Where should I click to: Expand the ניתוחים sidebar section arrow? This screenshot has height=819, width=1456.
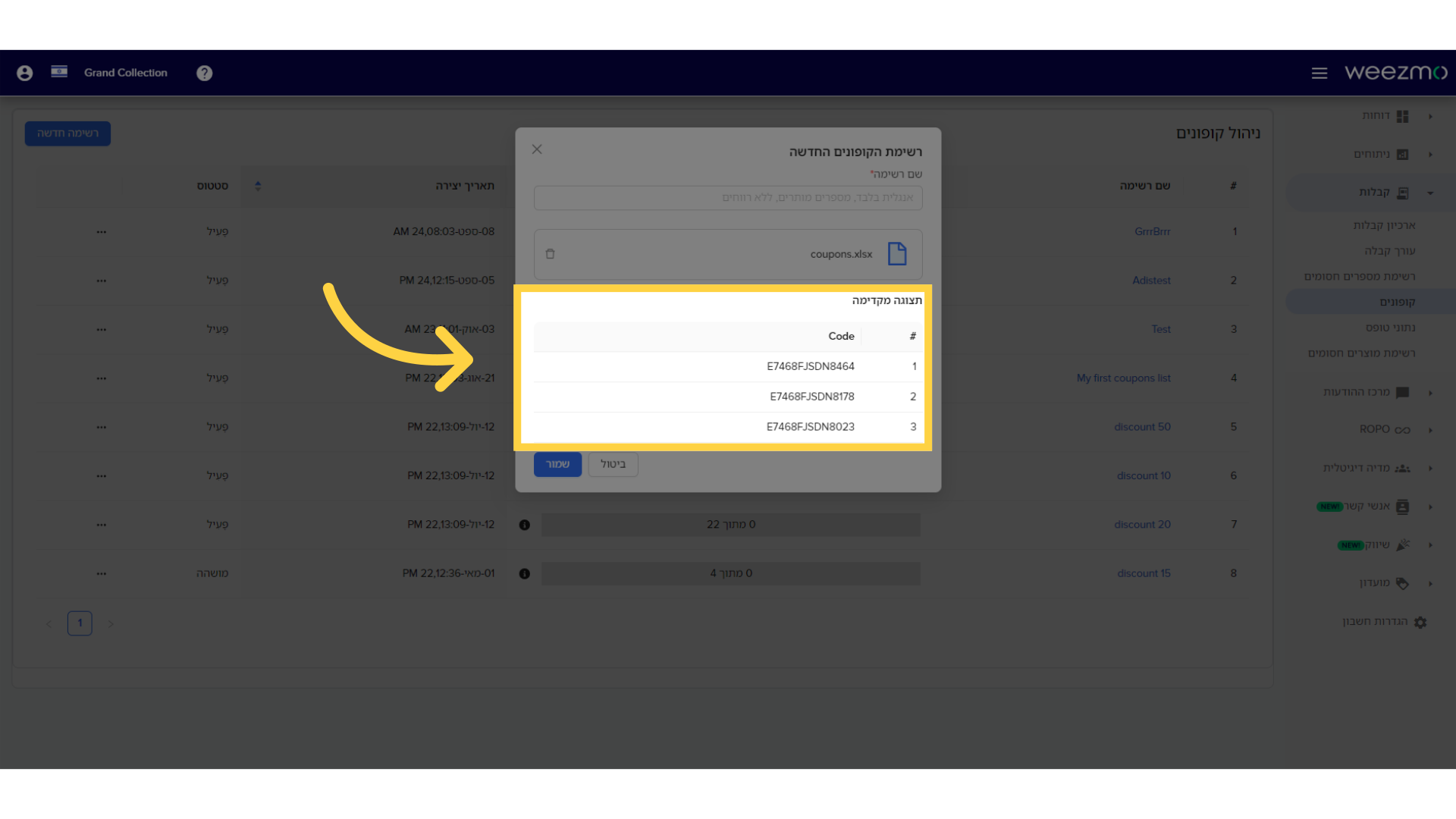click(x=1431, y=155)
